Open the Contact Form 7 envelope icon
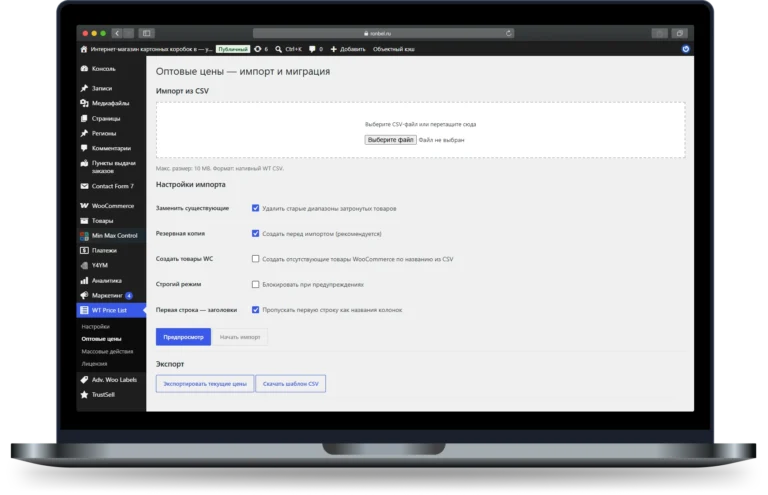This screenshot has height=495, width=768. point(84,186)
